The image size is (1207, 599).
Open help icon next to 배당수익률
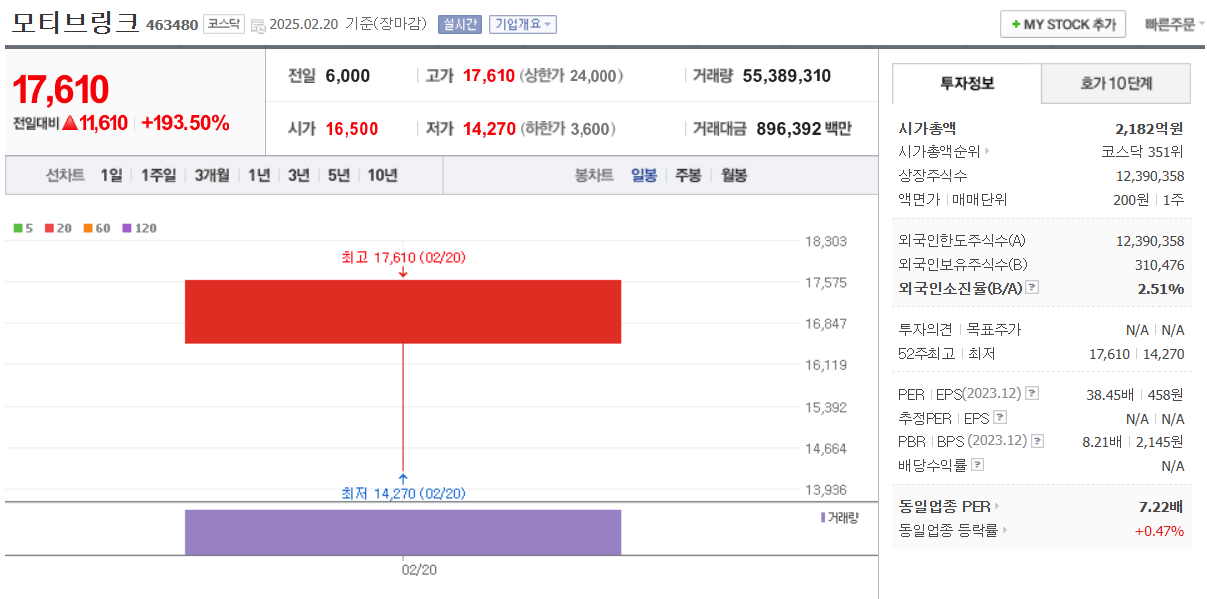click(977, 465)
